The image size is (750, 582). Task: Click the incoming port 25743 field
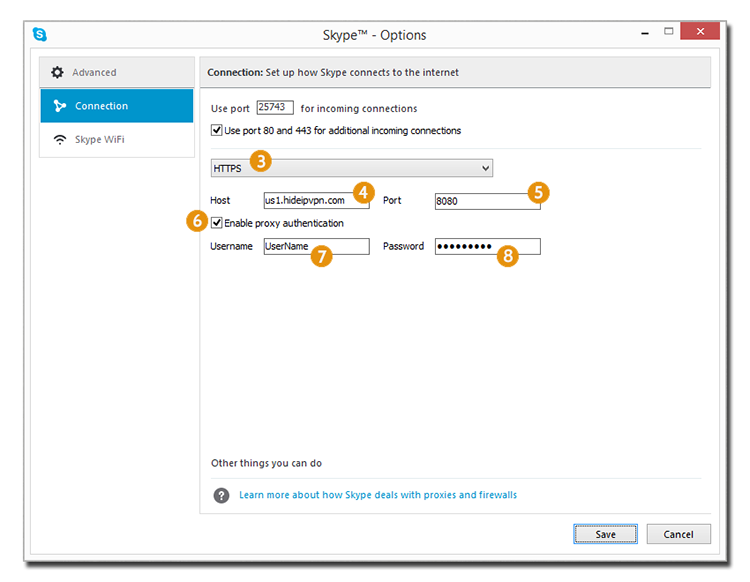275,107
